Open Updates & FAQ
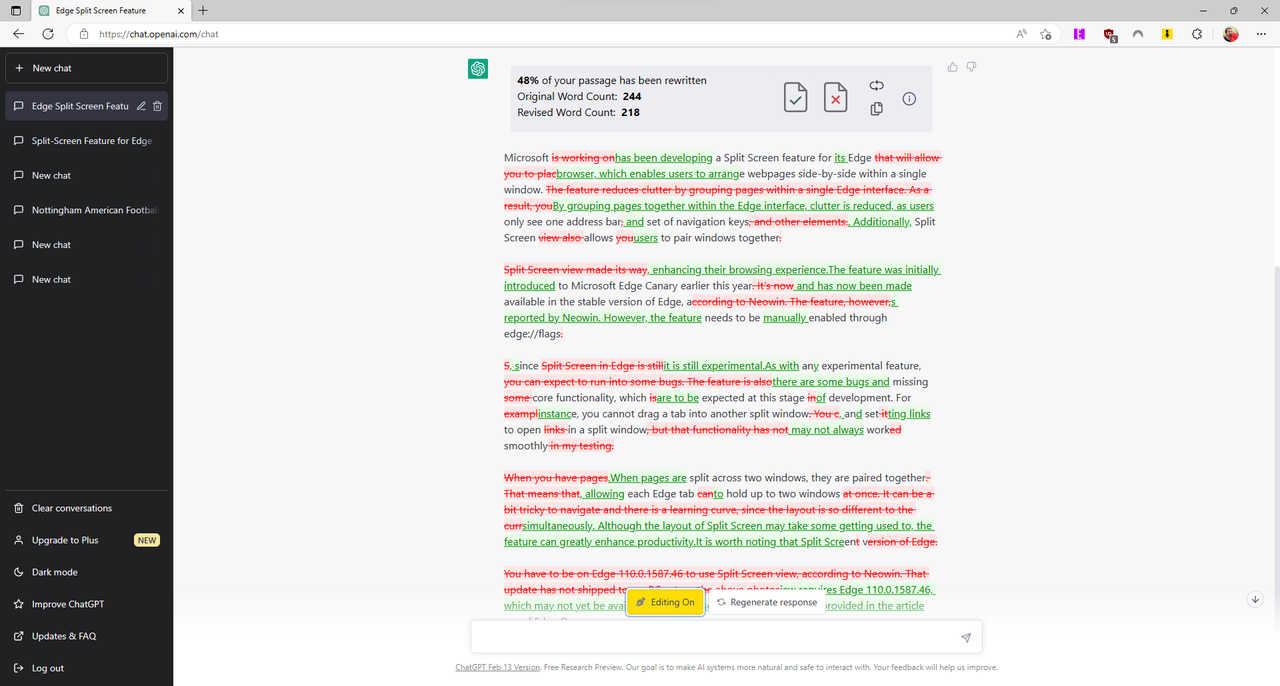Viewport: 1280px width, 686px height. point(87,636)
